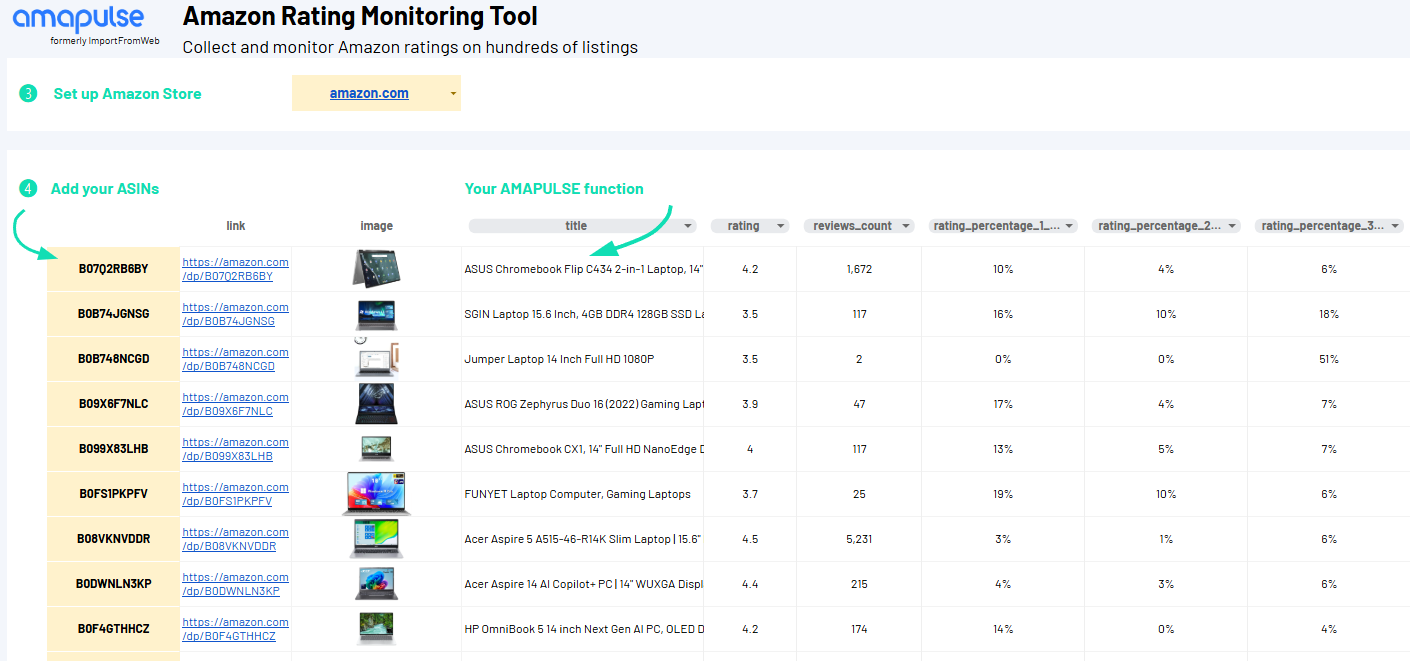The height and width of the screenshot is (661, 1410).
Task: Click the image column header
Action: pyautogui.click(x=377, y=226)
